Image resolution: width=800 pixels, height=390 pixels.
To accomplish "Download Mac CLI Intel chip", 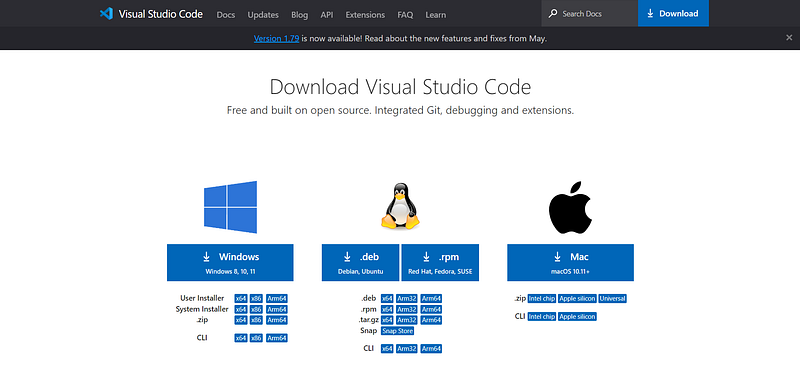I will [541, 316].
